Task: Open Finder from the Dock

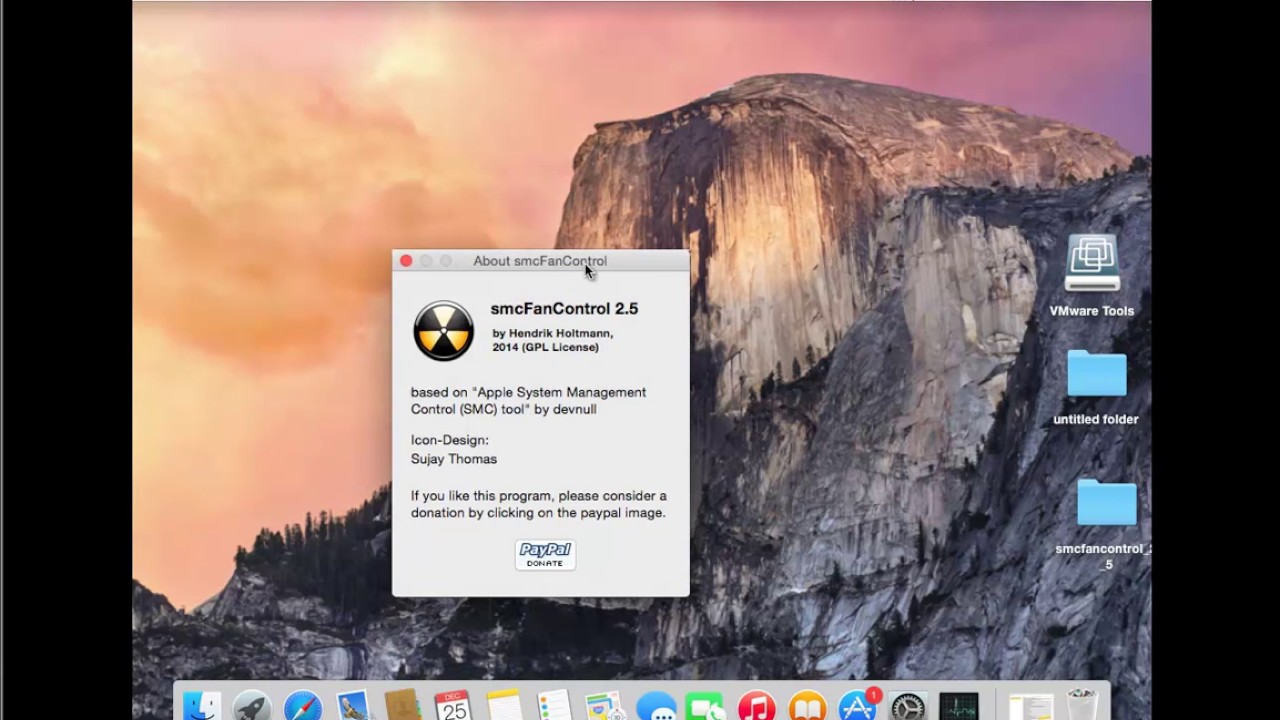Action: coord(202,705)
